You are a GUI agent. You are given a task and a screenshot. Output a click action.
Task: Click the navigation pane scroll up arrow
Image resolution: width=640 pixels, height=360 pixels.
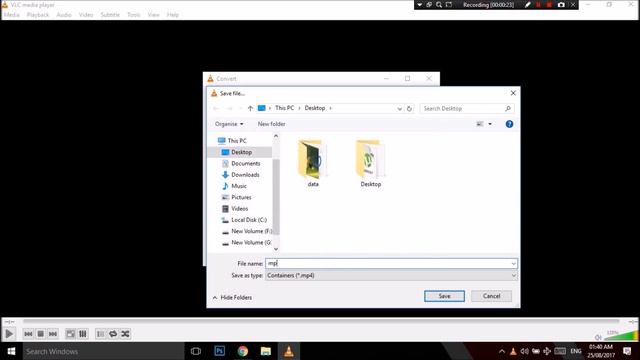pyautogui.click(x=276, y=136)
